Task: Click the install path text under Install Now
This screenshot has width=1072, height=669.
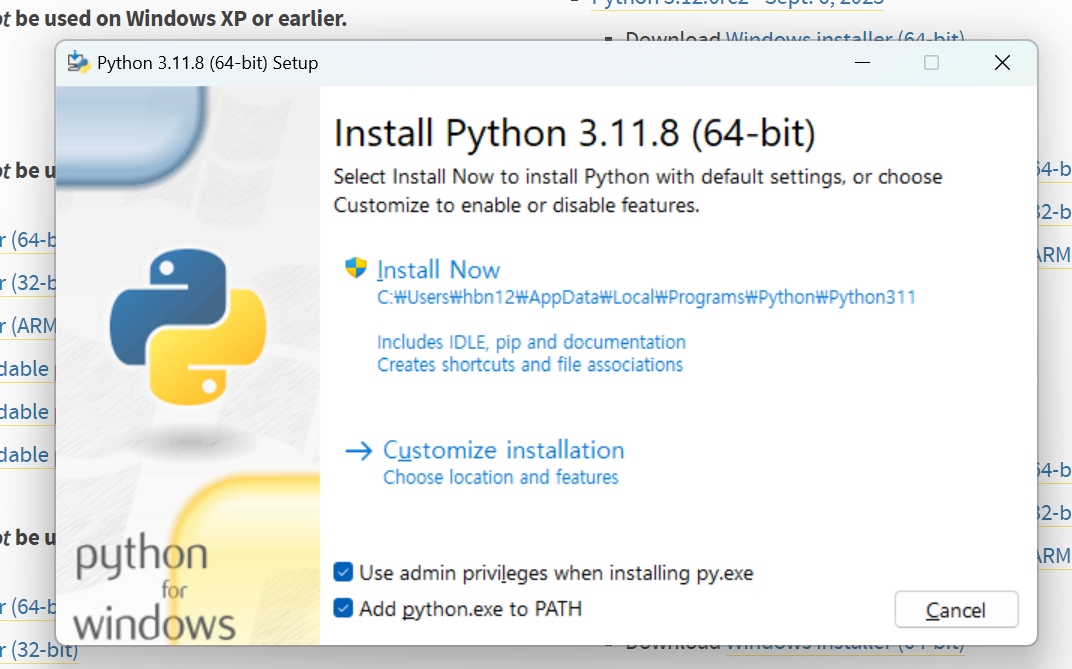Action: (x=646, y=297)
